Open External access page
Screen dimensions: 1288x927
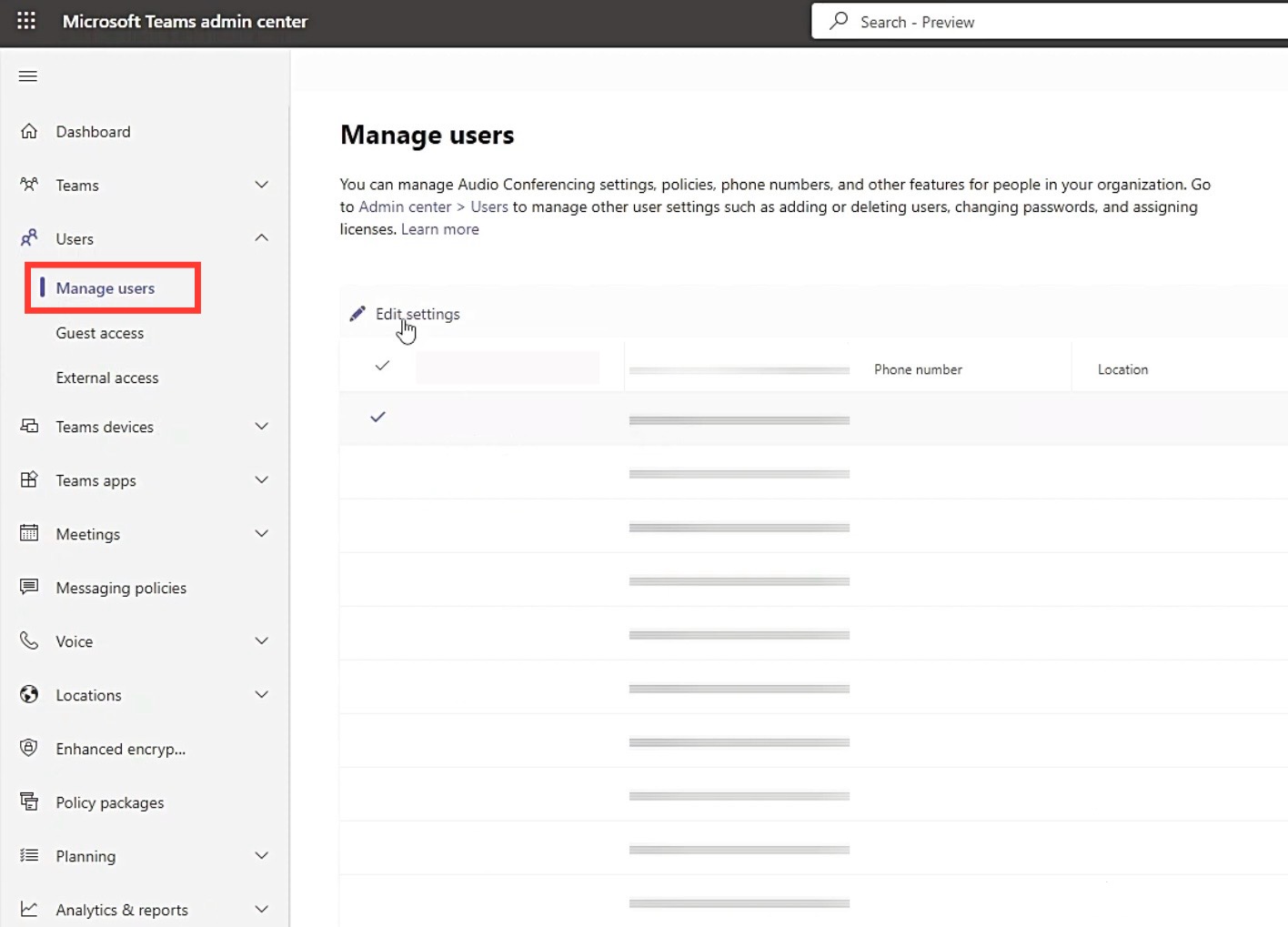pyautogui.click(x=107, y=378)
